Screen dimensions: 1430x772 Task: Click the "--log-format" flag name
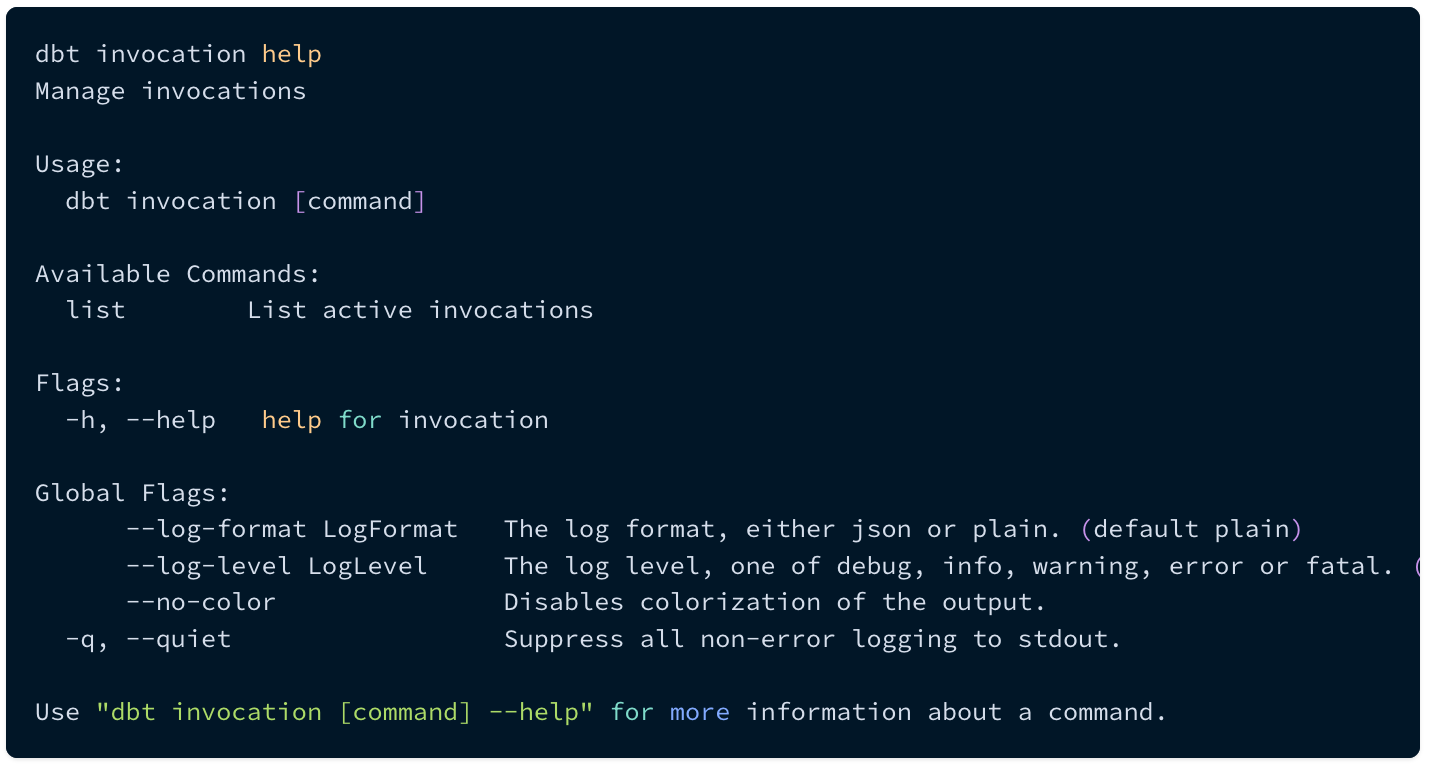pos(216,529)
